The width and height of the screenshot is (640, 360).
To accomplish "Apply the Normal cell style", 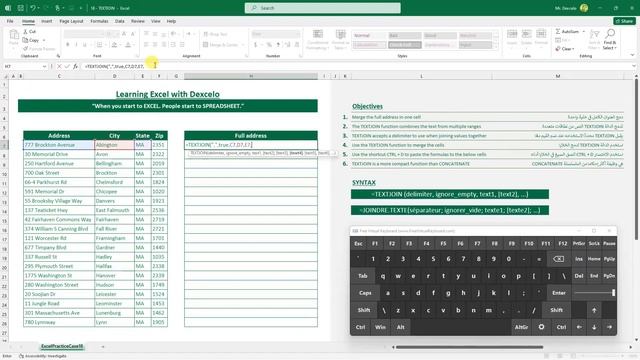I will tap(369, 36).
